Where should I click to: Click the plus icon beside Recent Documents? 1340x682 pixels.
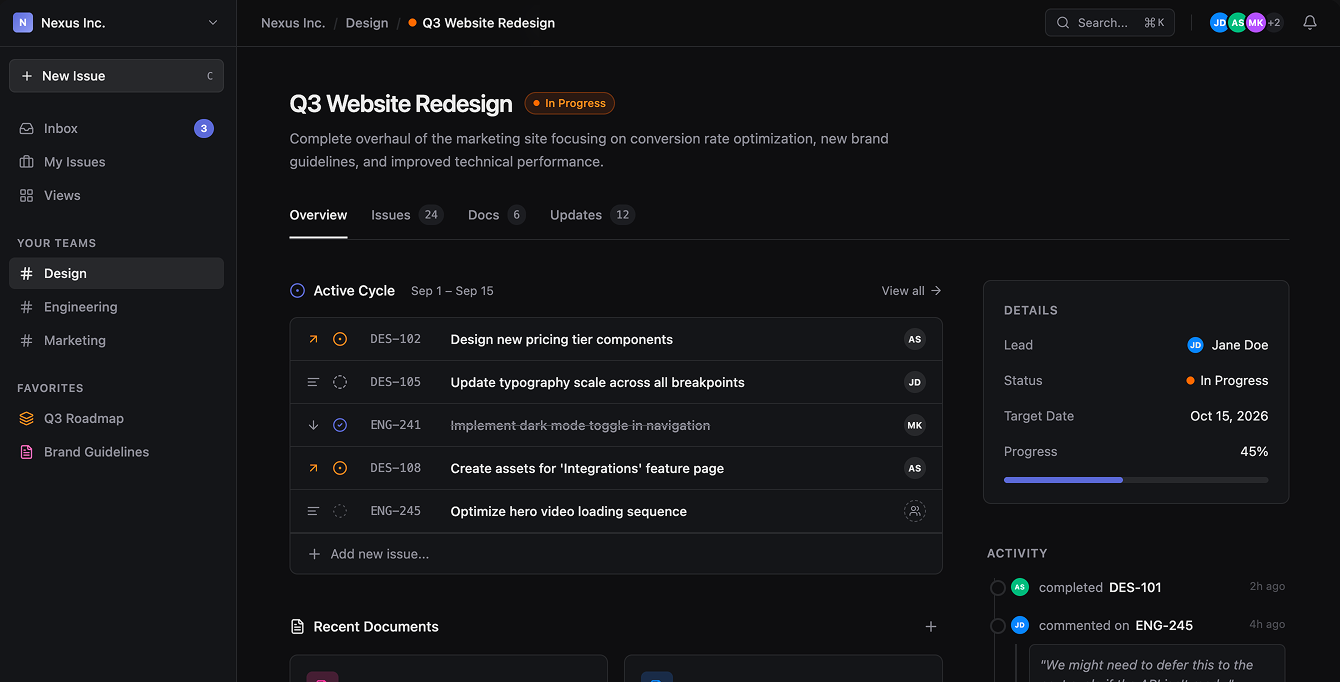coord(930,627)
